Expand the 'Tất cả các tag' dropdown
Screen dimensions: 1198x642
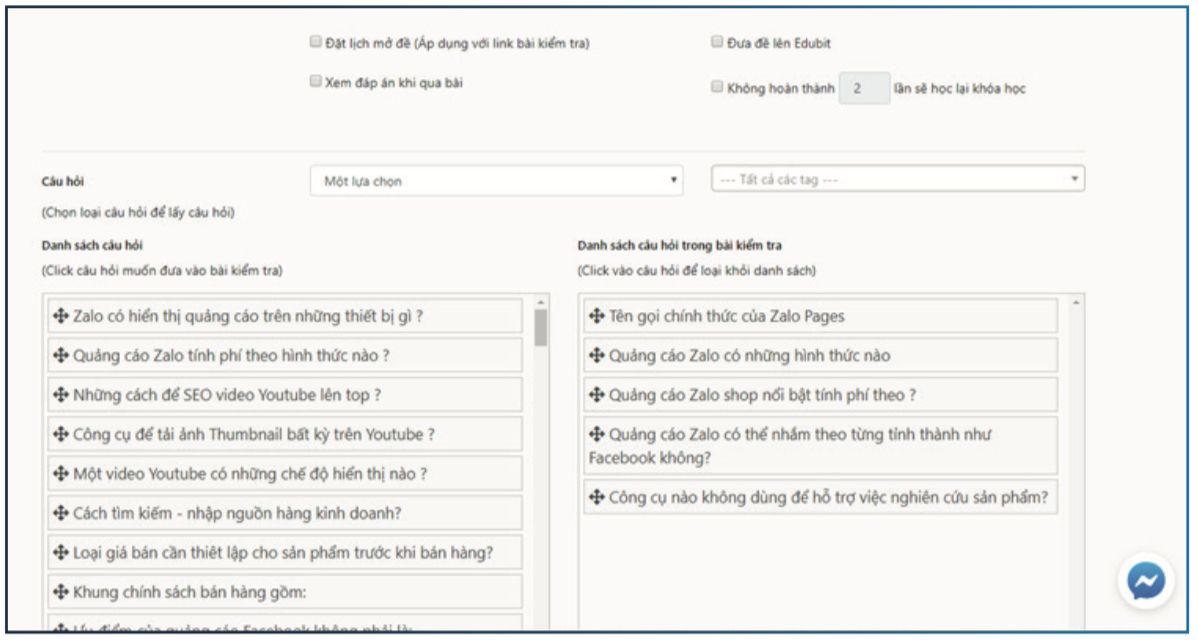(x=898, y=180)
